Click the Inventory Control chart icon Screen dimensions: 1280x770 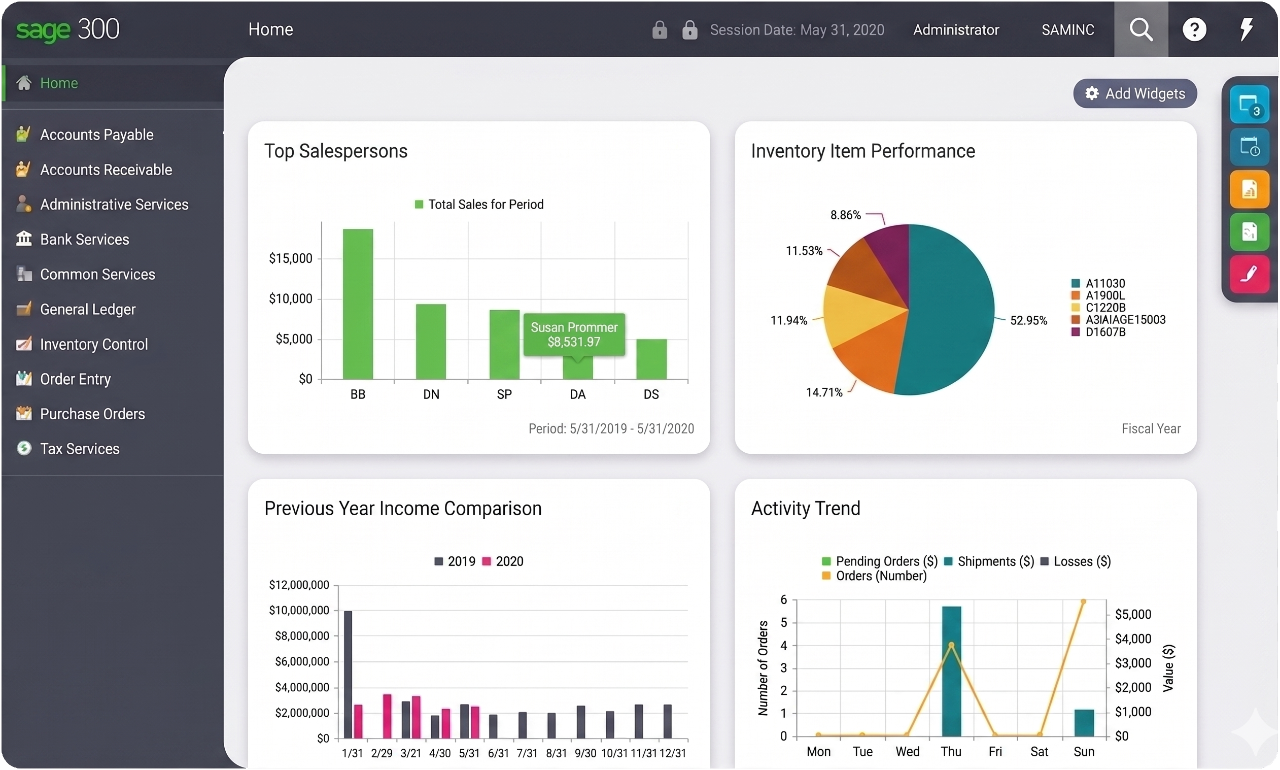tap(23, 344)
